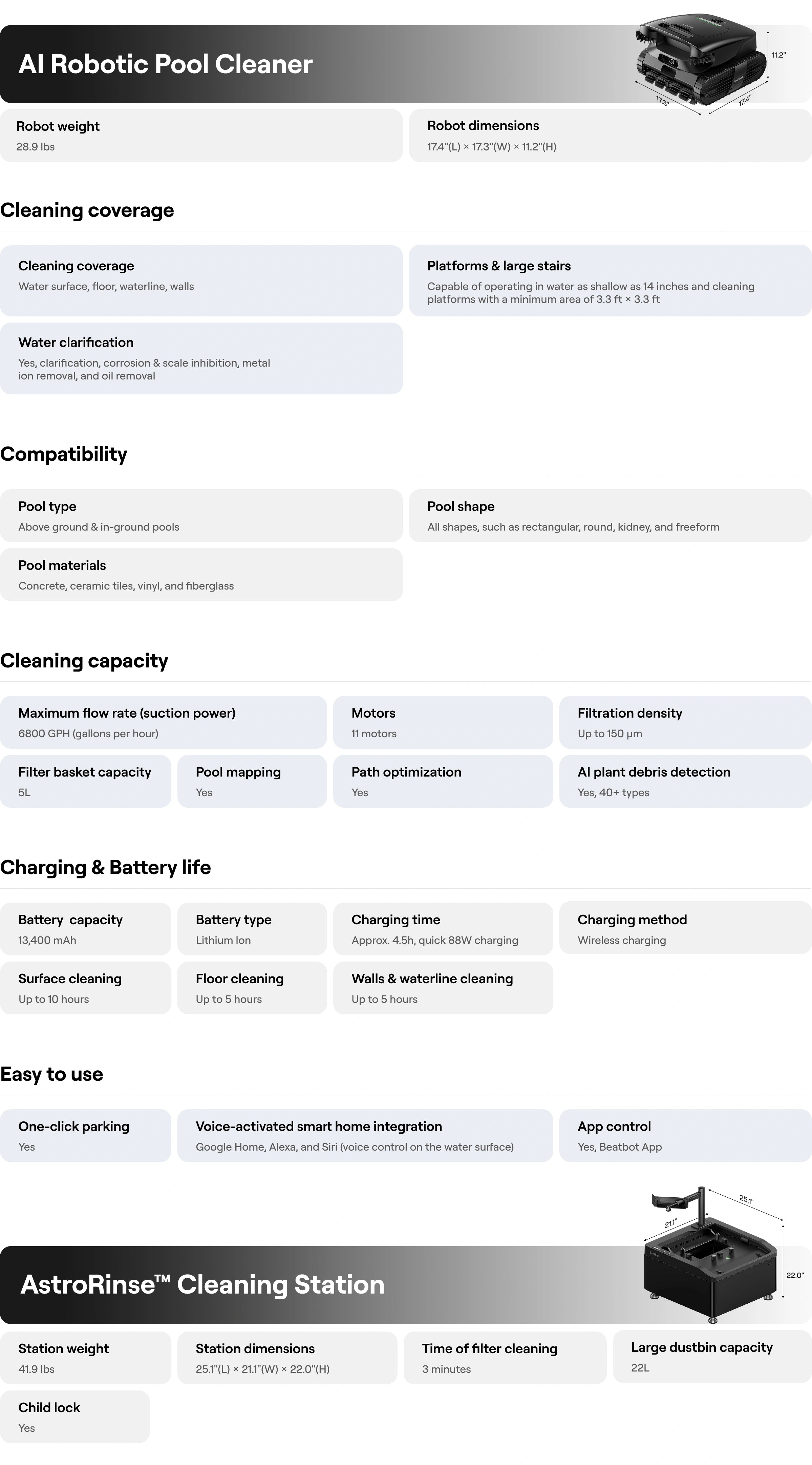The image size is (812, 1465).
Task: Select the AI Robotic Pool Cleaner banner
Action: point(406,64)
